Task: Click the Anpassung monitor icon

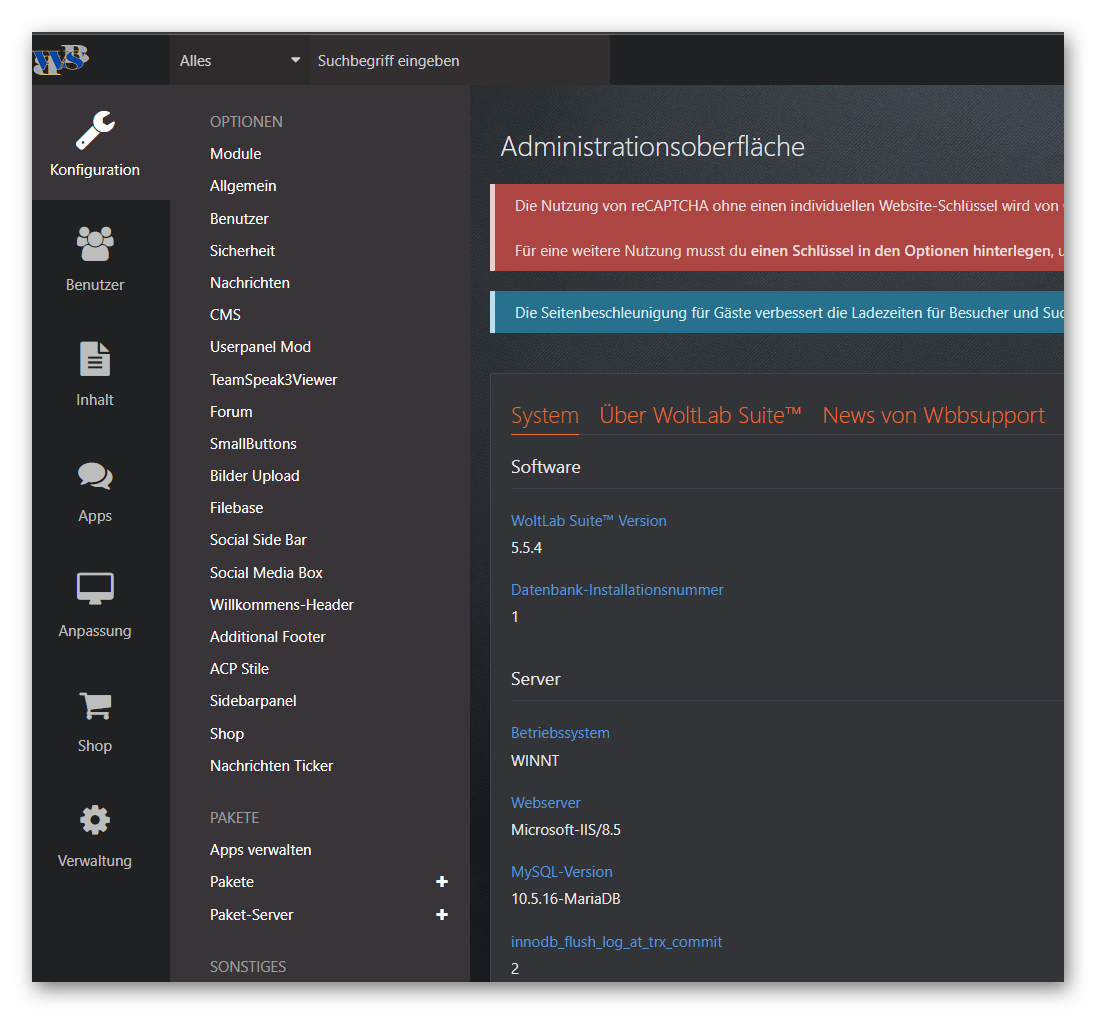Action: [x=95, y=590]
